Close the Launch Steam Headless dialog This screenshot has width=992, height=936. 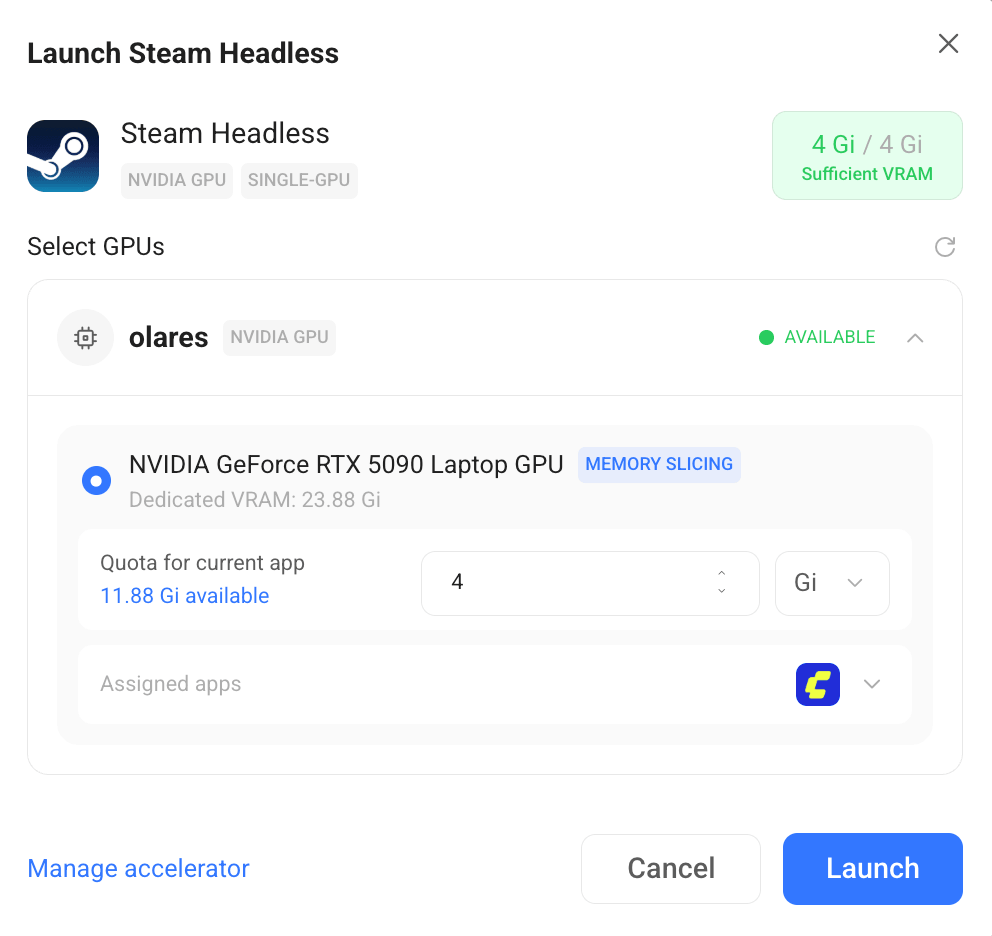[948, 44]
